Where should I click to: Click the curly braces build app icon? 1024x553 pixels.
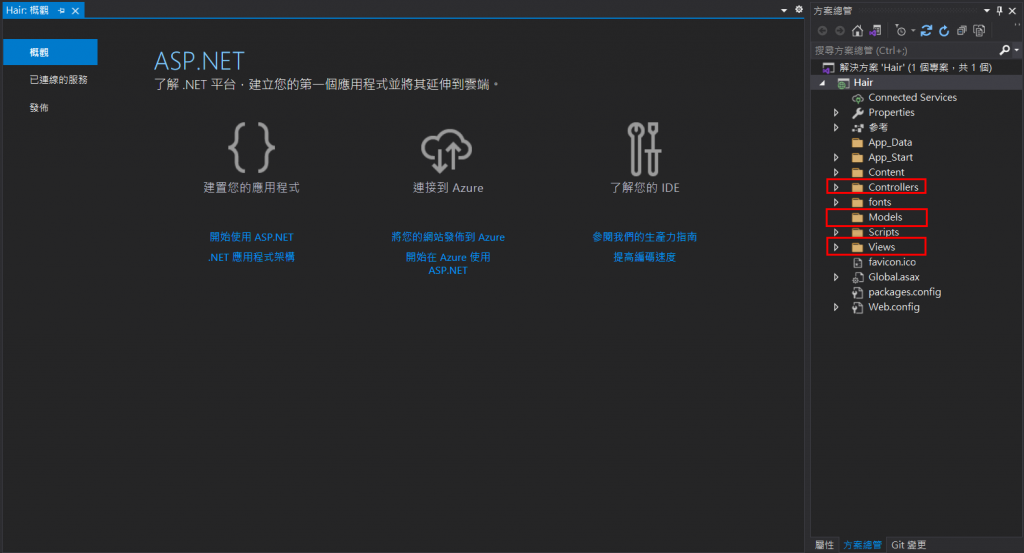251,148
